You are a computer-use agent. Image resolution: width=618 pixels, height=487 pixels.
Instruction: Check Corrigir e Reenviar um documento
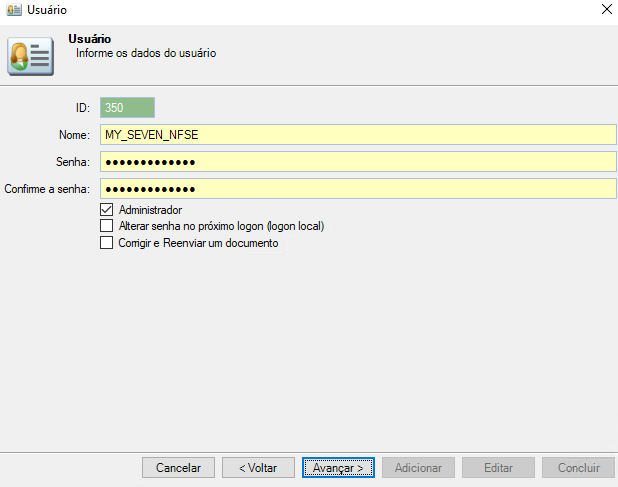pyautogui.click(x=107, y=242)
